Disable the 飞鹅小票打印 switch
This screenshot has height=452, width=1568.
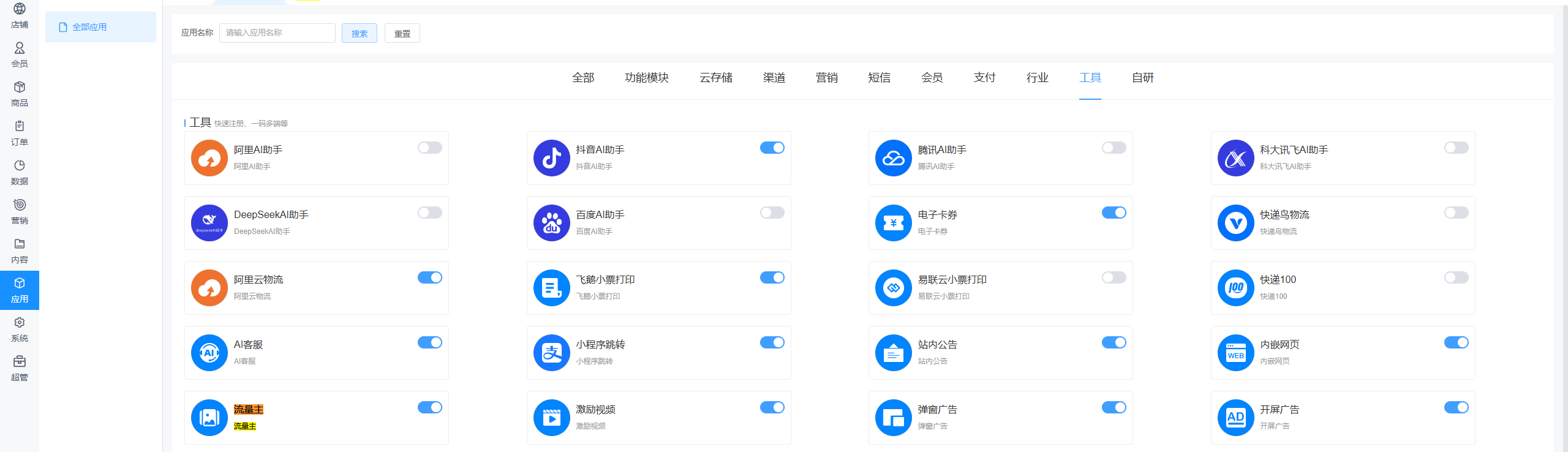point(772,277)
